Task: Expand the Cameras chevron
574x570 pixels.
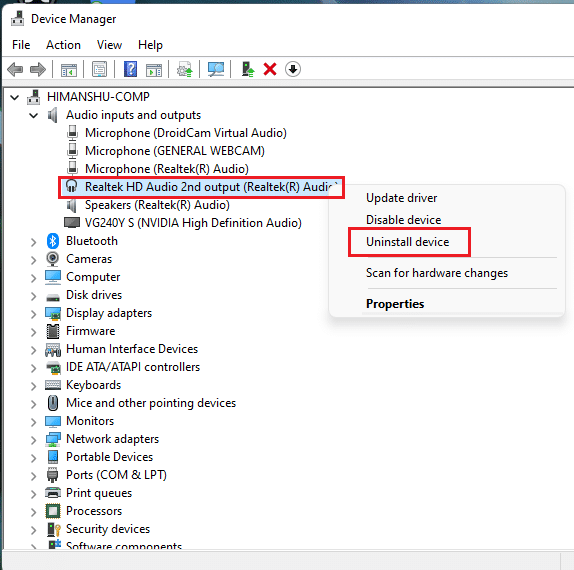Action: click(x=34, y=260)
